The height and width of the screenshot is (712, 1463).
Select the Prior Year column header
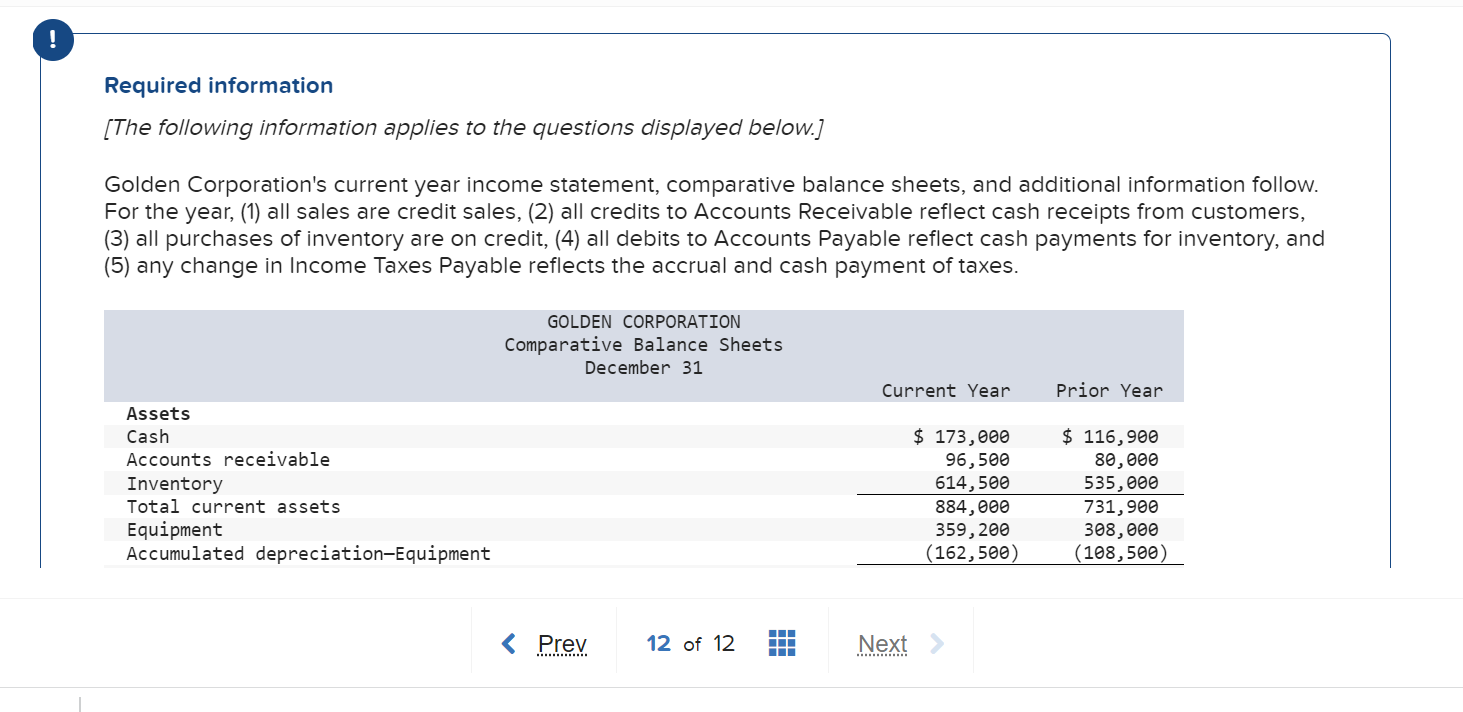point(1108,390)
